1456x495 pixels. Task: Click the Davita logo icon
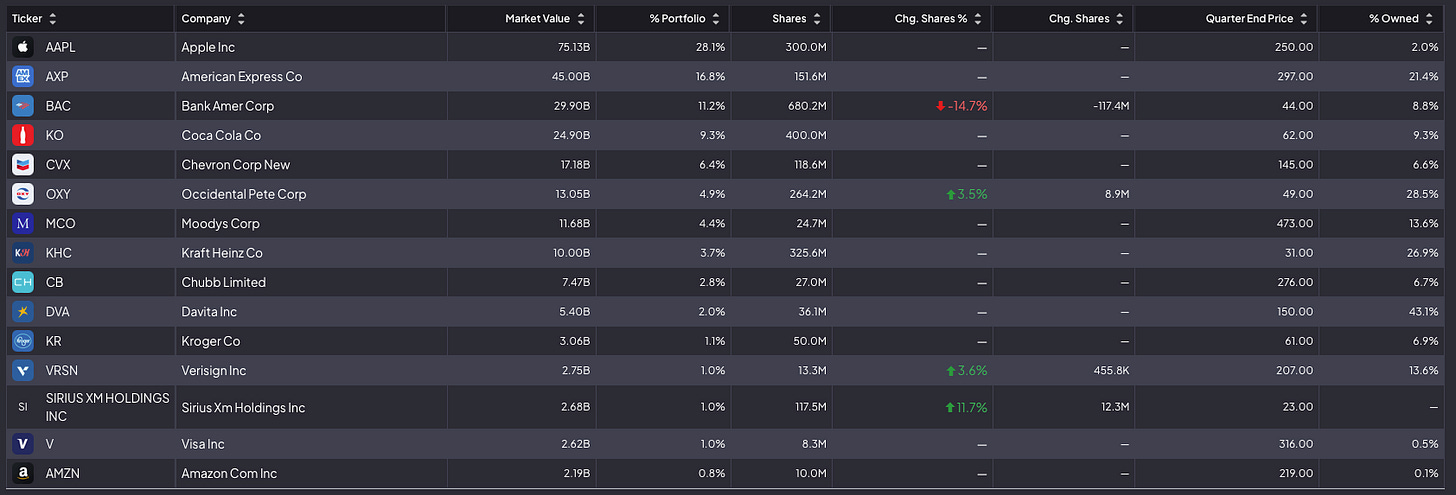23,312
